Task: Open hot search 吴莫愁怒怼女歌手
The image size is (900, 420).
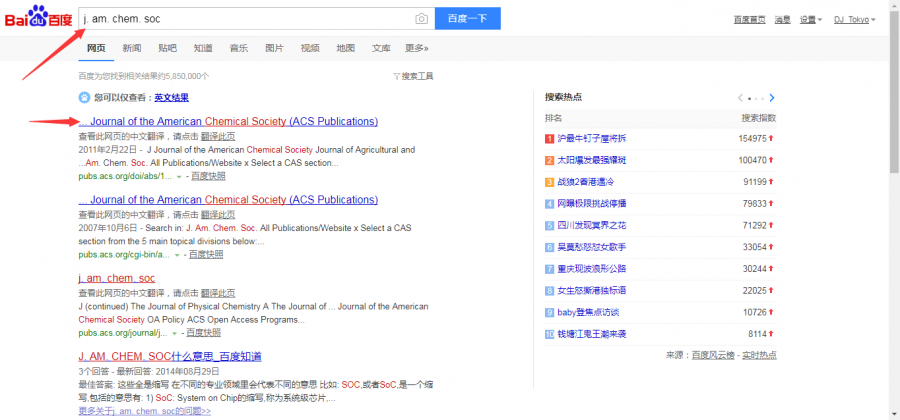Action: 592,247
